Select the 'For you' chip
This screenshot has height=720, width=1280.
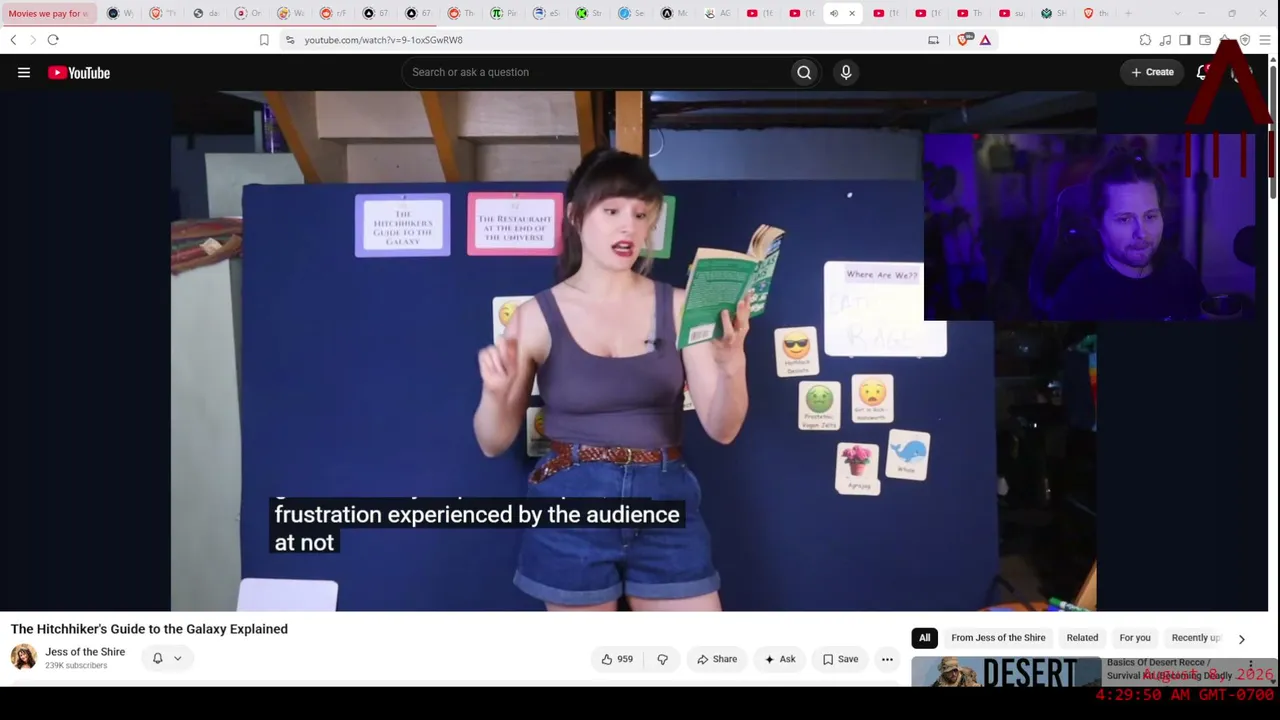1135,638
